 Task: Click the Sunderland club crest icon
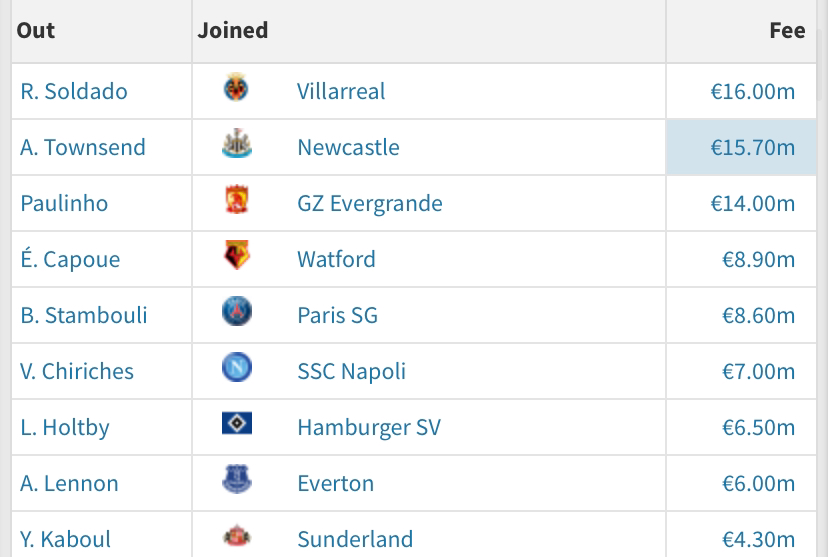coord(237,535)
